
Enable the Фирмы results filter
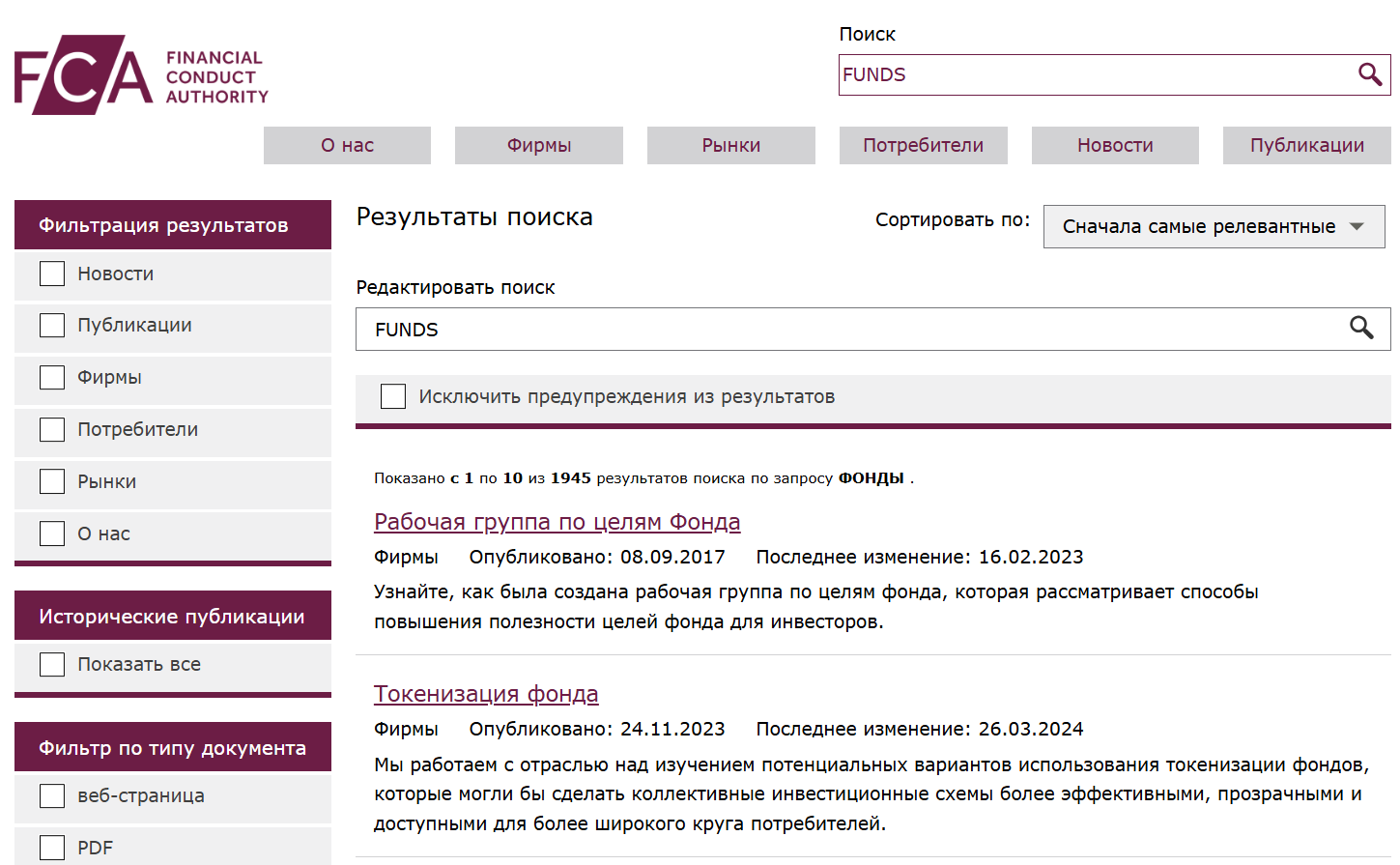51,377
